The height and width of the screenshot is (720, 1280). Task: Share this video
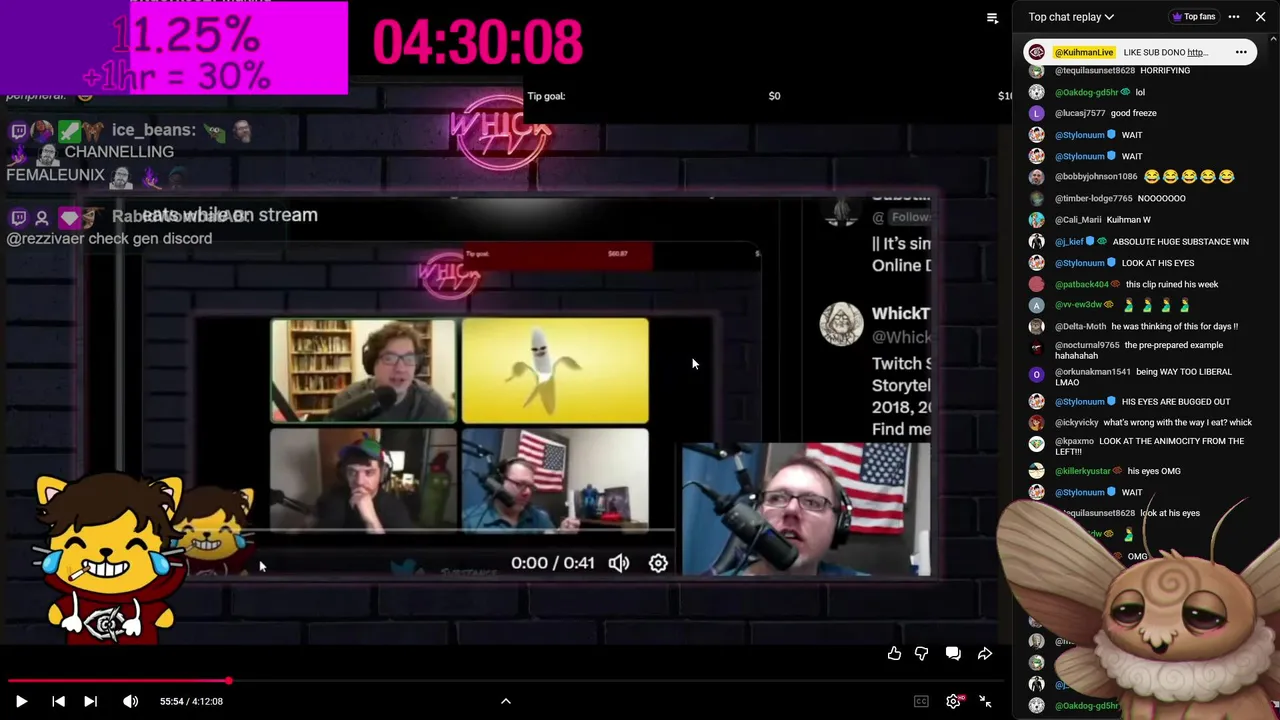click(x=985, y=653)
